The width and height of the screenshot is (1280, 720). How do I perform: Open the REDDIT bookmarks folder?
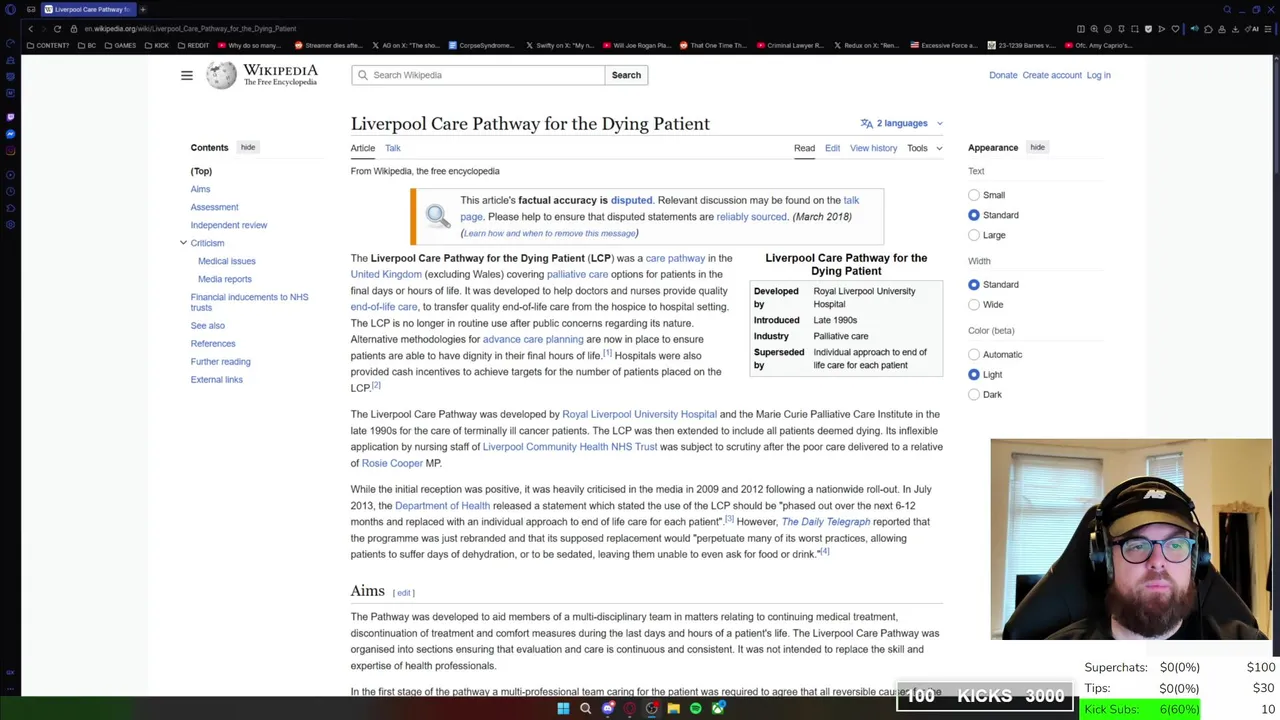[x=193, y=45]
